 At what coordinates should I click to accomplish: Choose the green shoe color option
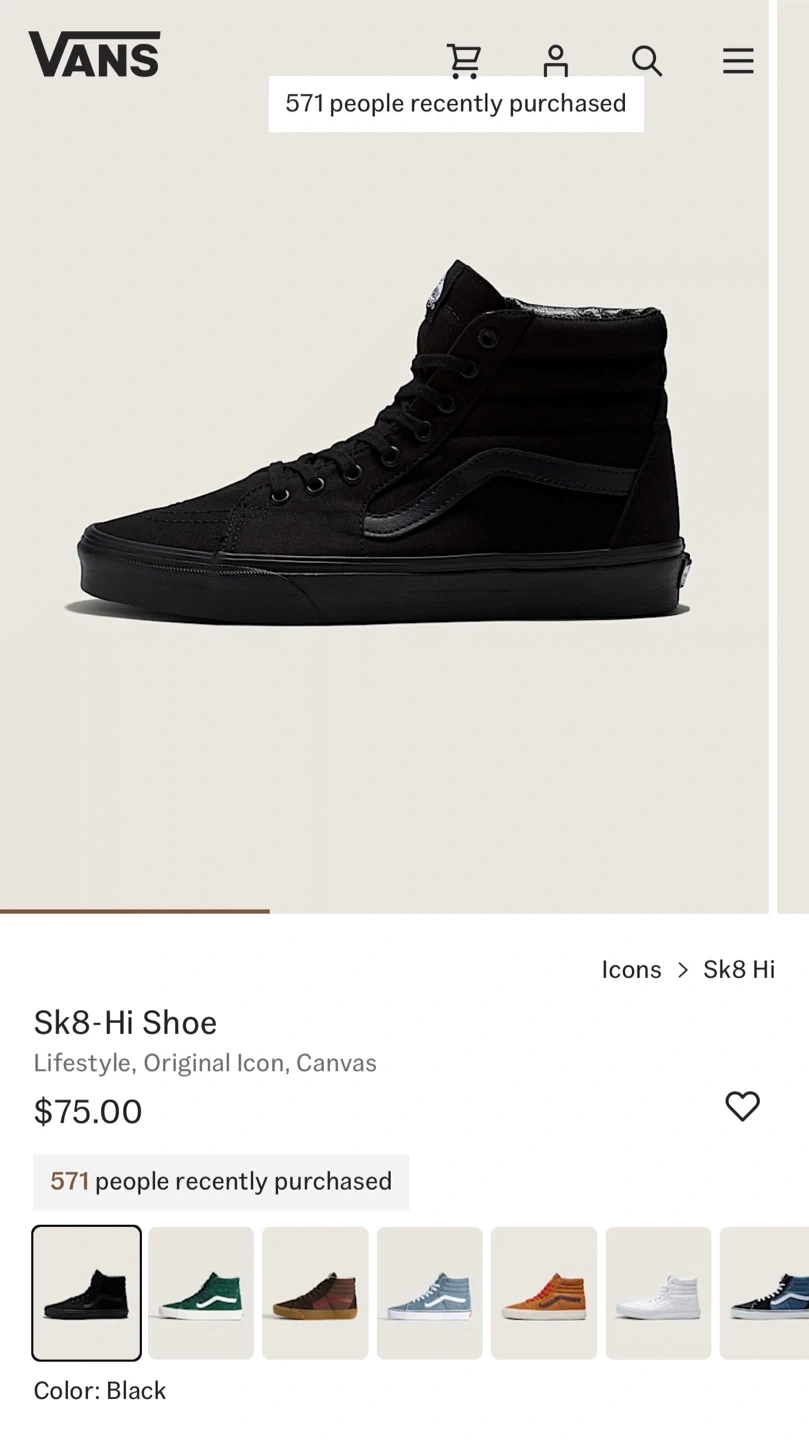pyautogui.click(x=201, y=1292)
